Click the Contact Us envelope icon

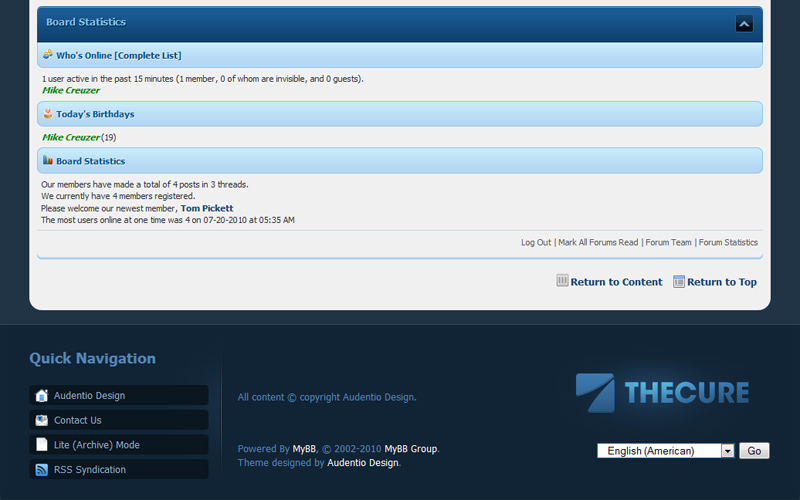click(41, 420)
